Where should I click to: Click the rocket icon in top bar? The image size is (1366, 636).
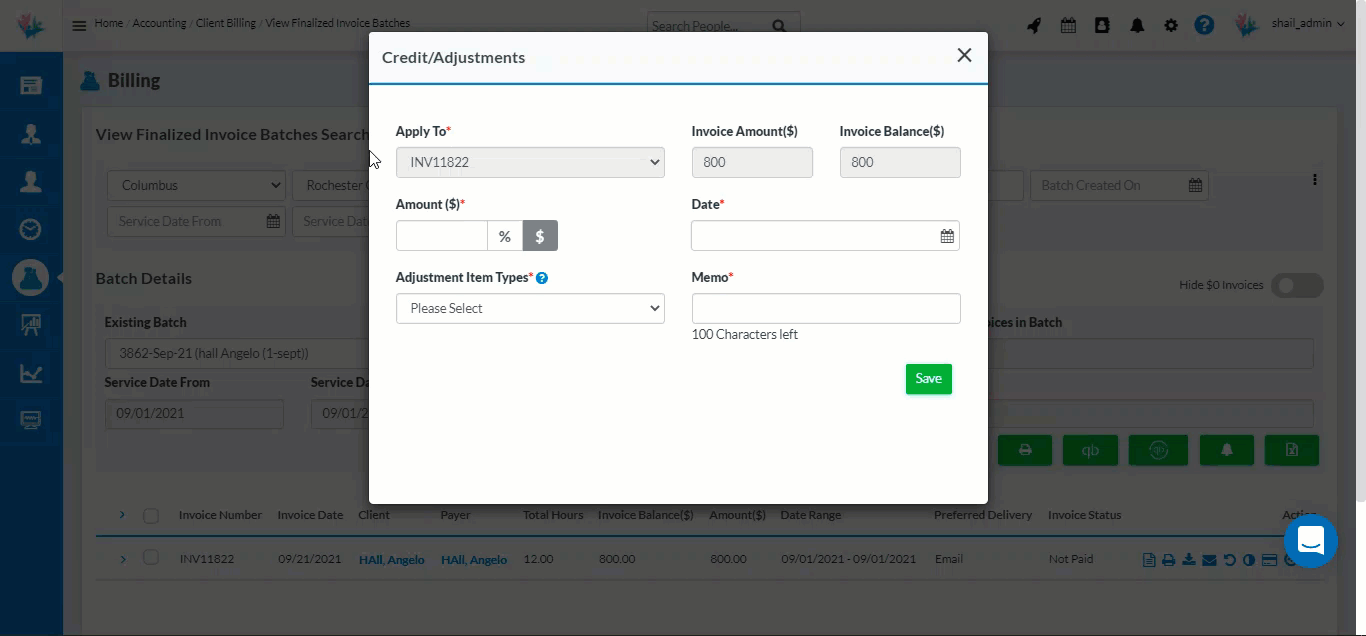click(1034, 26)
